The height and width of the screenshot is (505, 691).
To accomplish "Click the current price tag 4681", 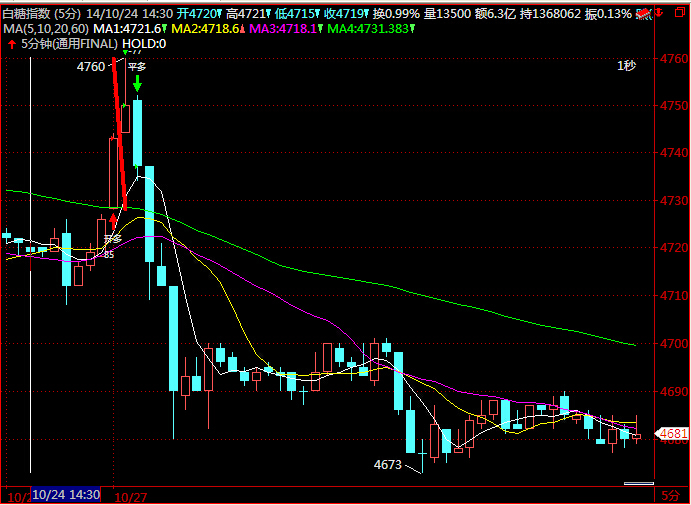I will [x=673, y=434].
